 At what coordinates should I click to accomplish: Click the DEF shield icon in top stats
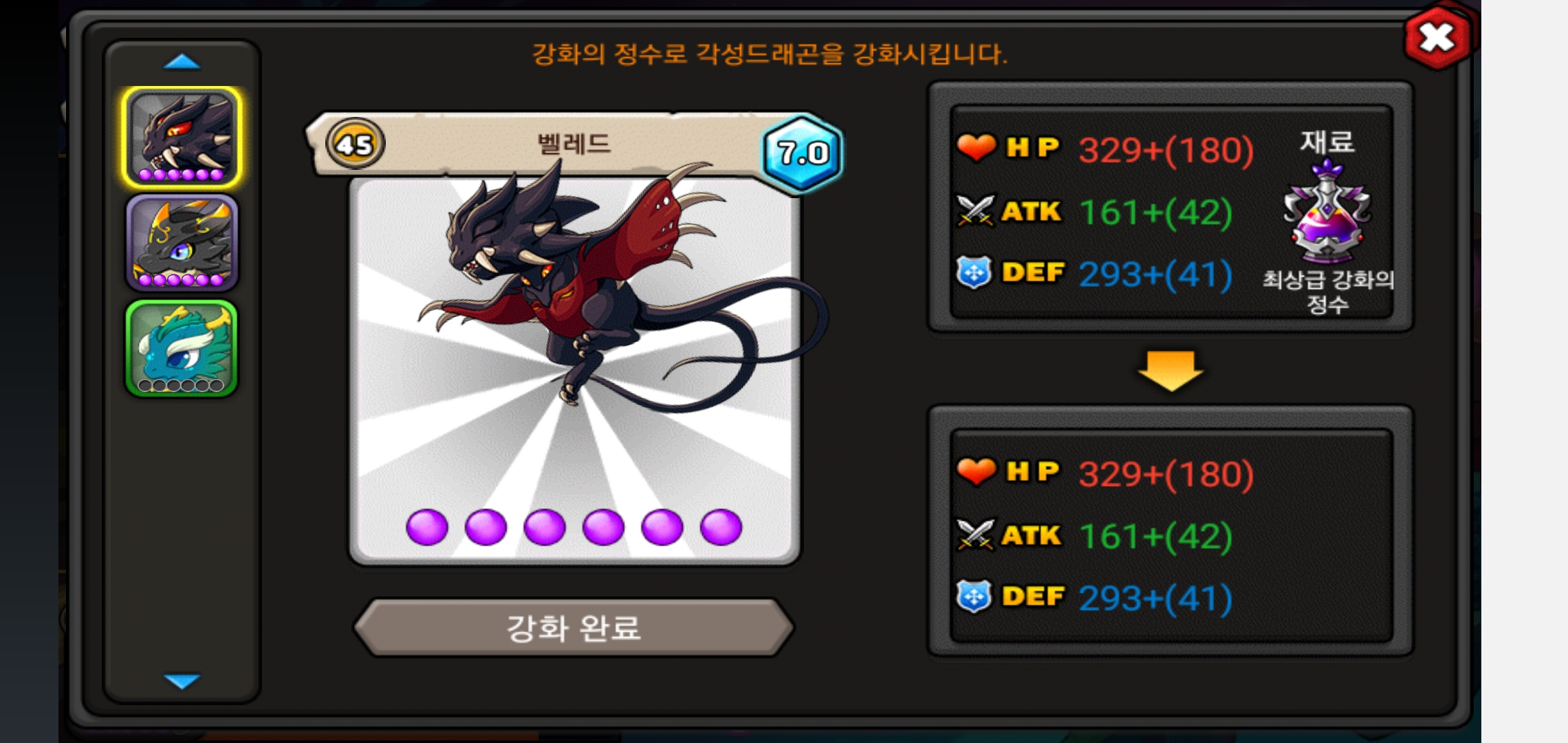tap(974, 272)
